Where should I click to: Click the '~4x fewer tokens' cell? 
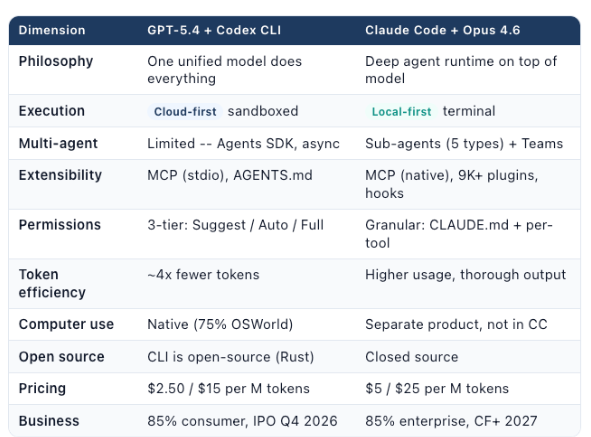[x=204, y=274]
